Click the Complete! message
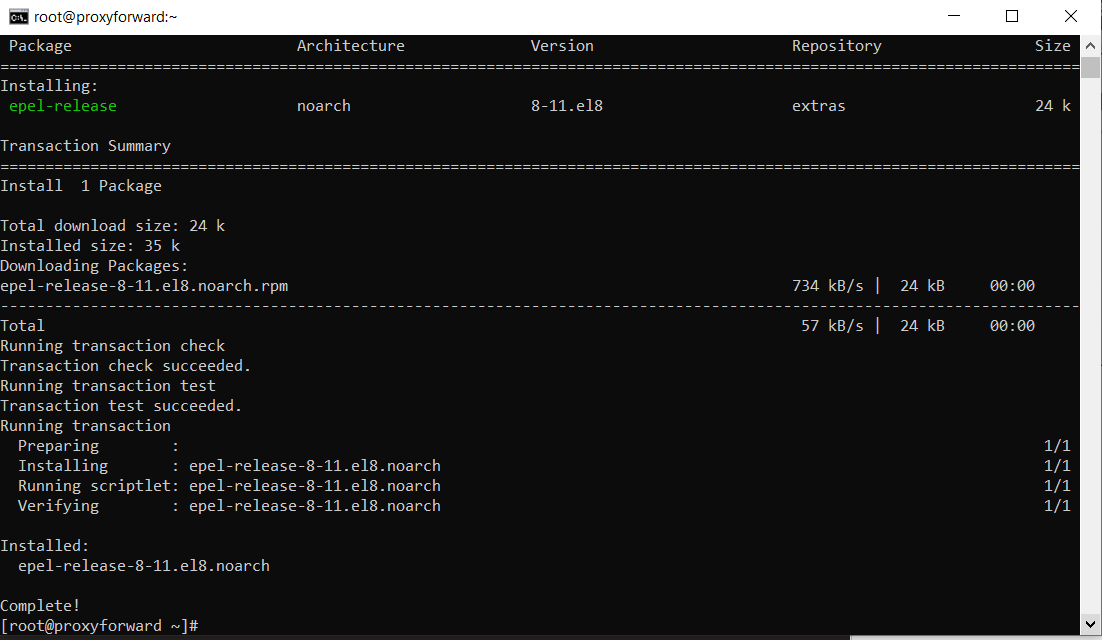Viewport: 1102px width, 640px height. click(40, 605)
